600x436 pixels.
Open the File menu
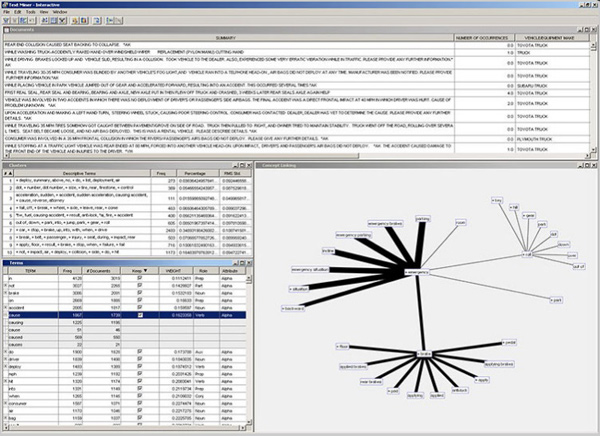7,12
